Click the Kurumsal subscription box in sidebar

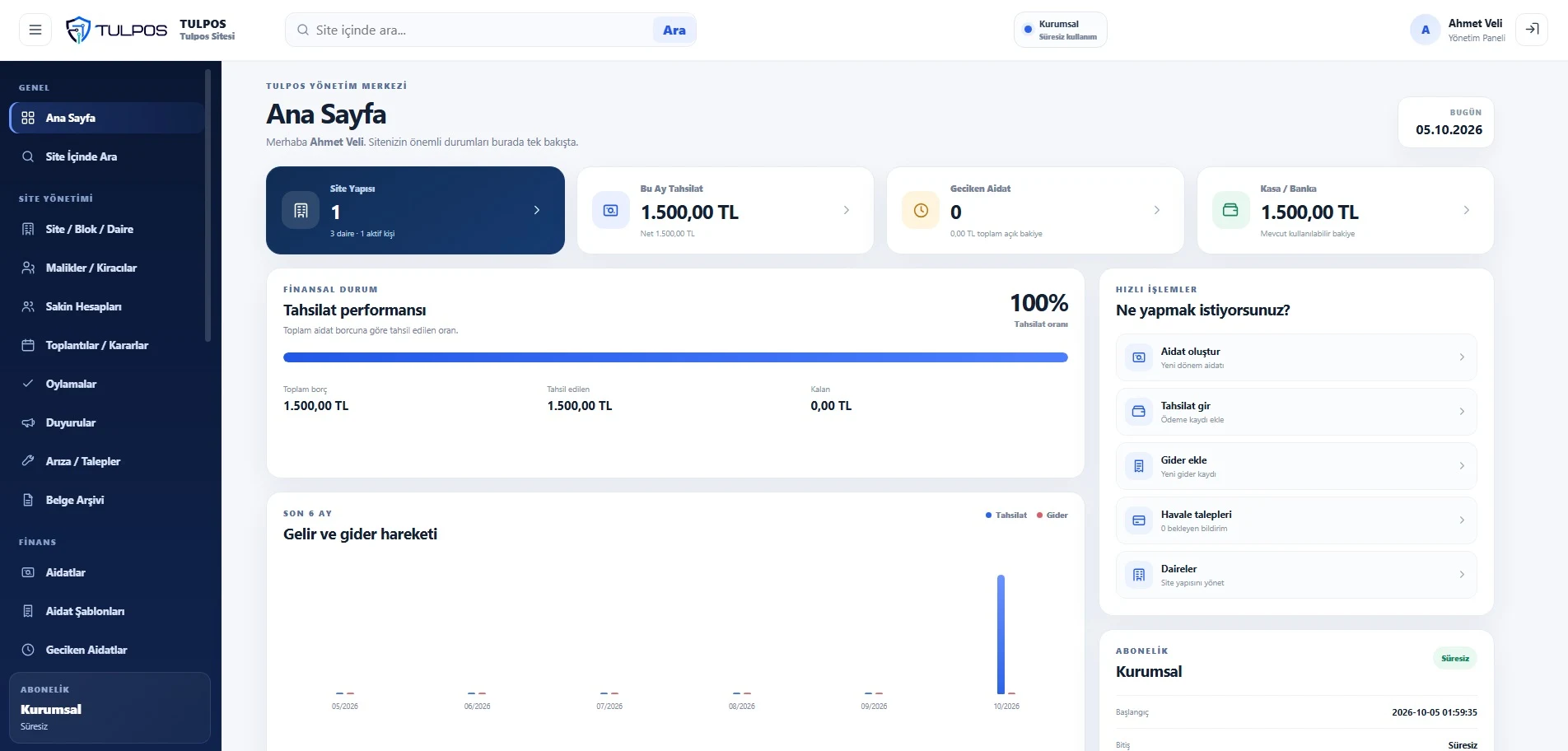[110, 708]
